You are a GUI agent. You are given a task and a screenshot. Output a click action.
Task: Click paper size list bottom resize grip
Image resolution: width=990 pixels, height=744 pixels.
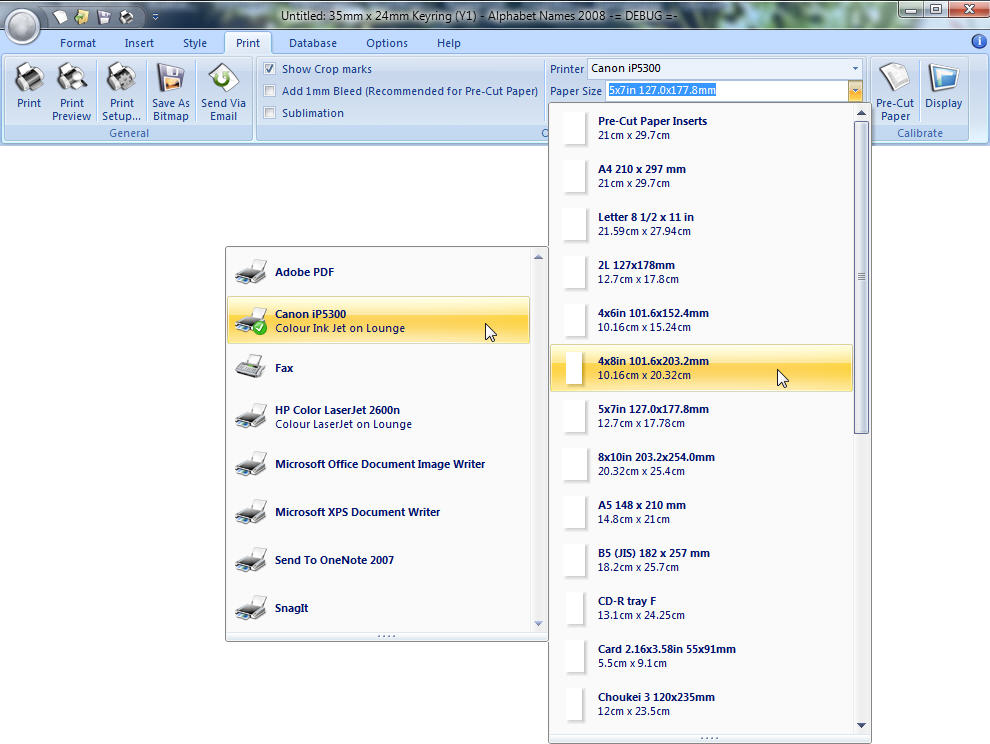pyautogui.click(x=709, y=738)
